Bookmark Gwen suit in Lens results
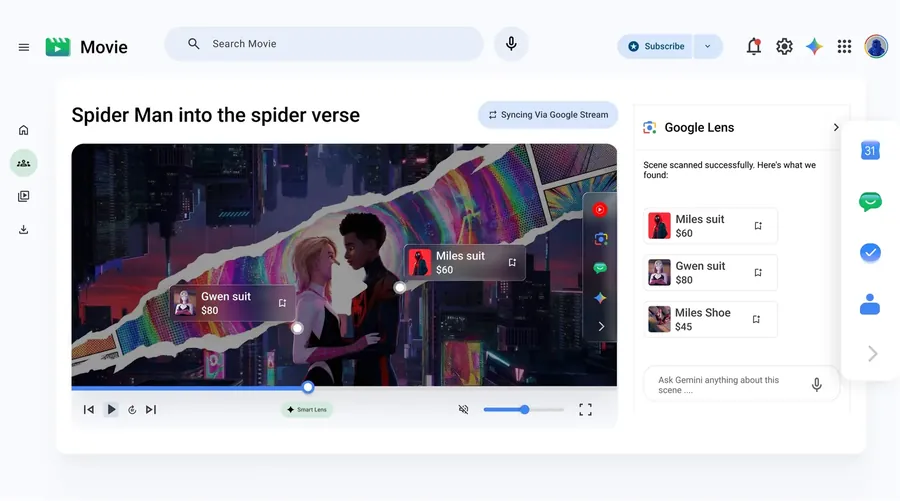This screenshot has height=501, width=900. tap(758, 273)
